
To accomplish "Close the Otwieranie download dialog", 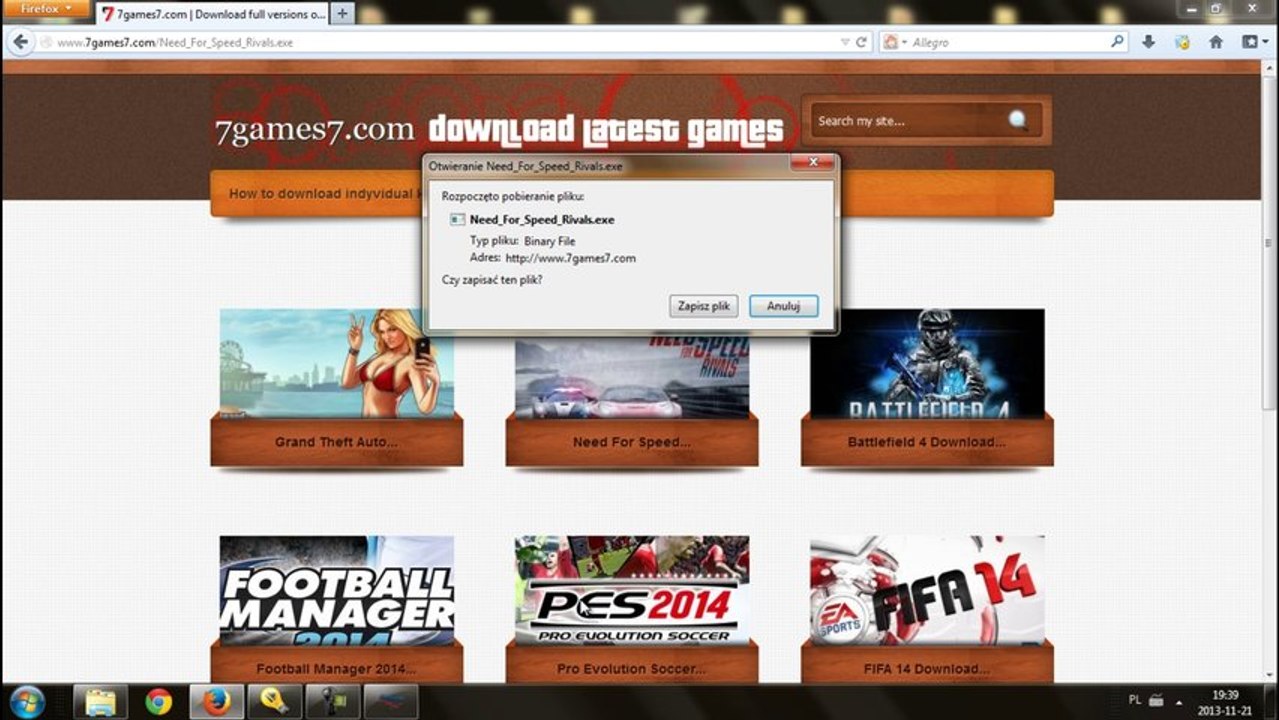I will (812, 163).
